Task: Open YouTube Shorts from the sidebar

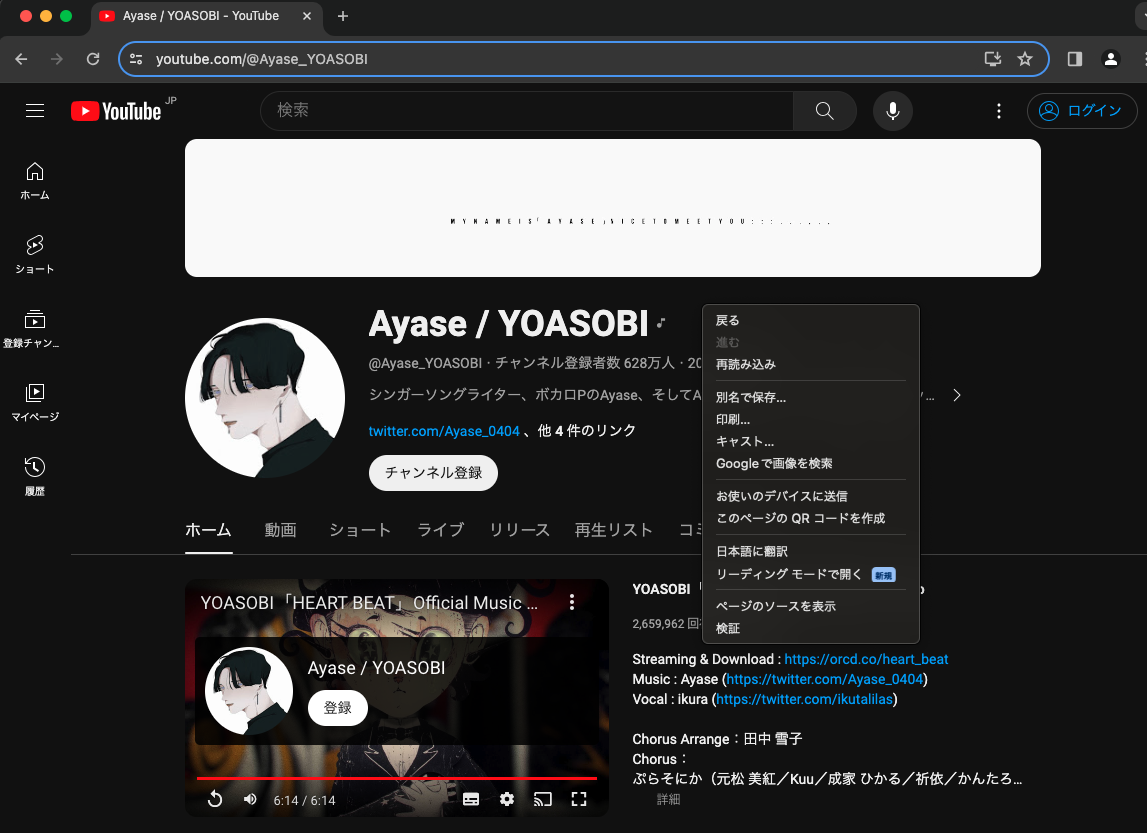Action: click(34, 252)
